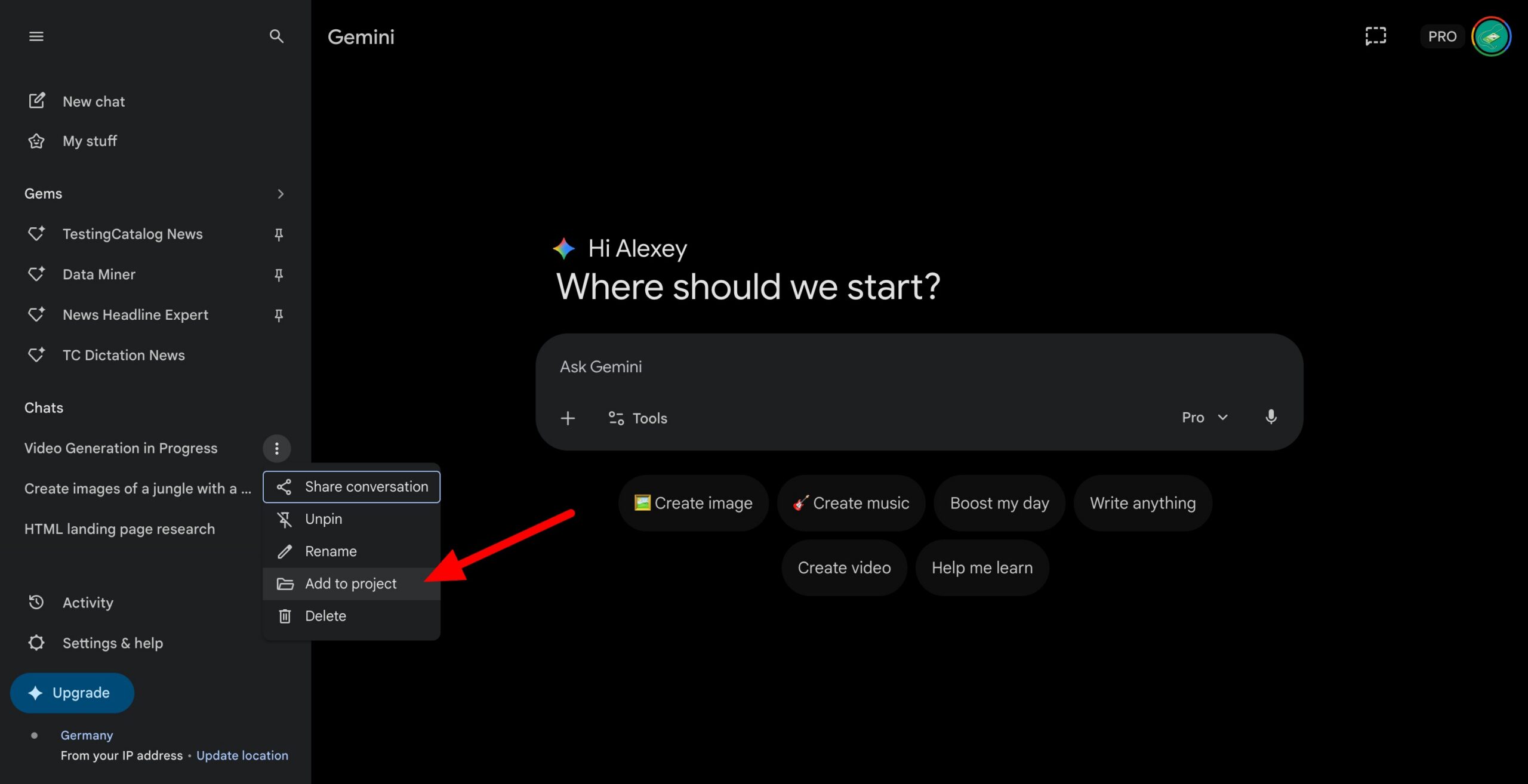Select Add to project menu entry

tap(350, 584)
